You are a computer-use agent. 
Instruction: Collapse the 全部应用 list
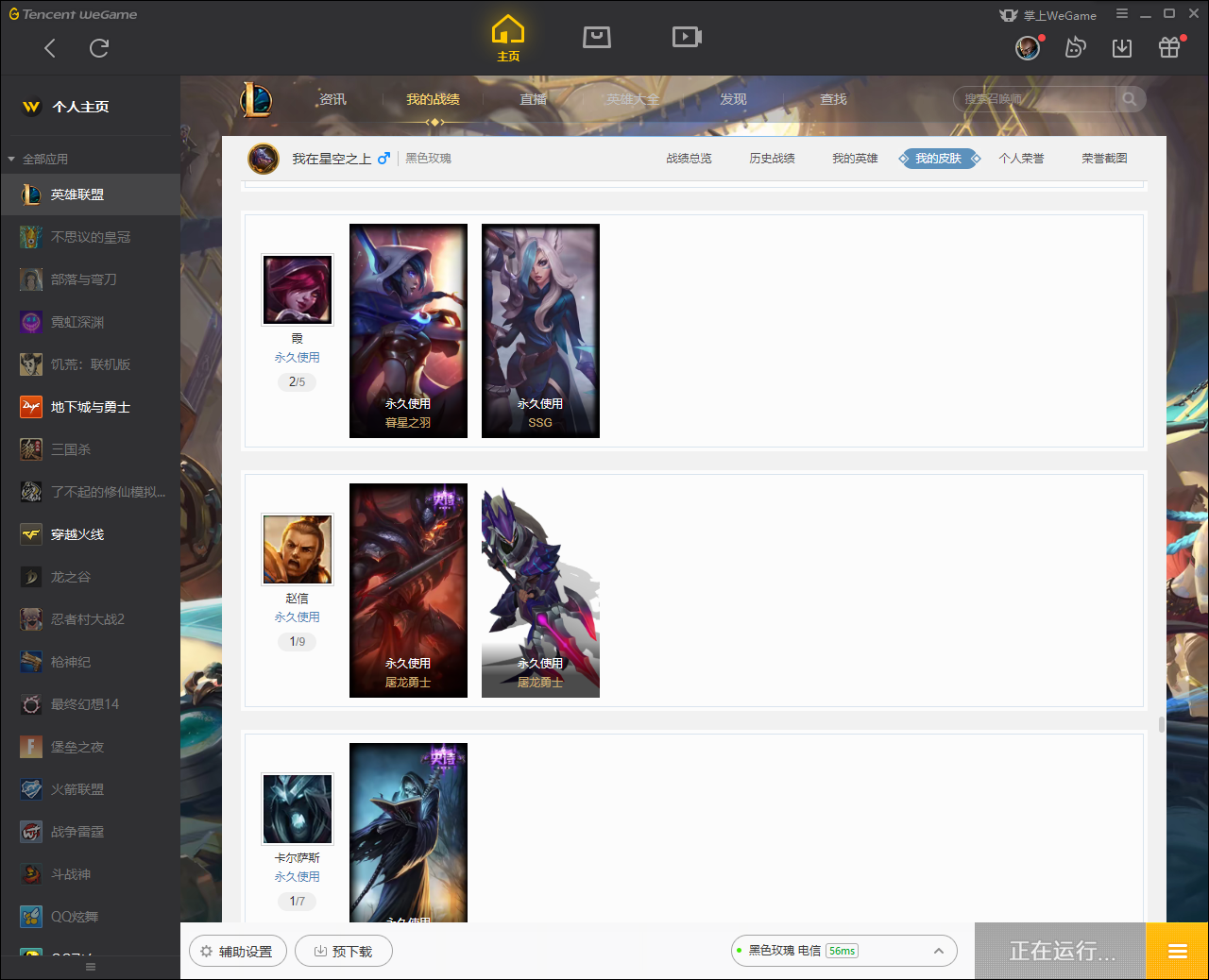pos(11,159)
